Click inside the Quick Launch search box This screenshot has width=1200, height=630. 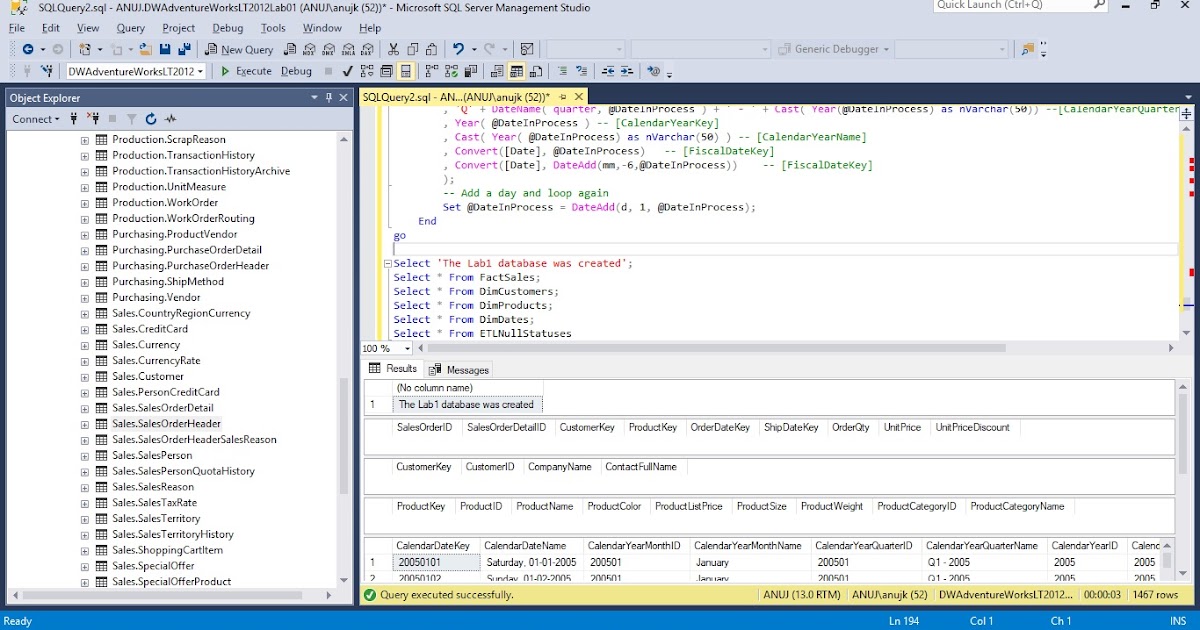pyautogui.click(x=1010, y=6)
